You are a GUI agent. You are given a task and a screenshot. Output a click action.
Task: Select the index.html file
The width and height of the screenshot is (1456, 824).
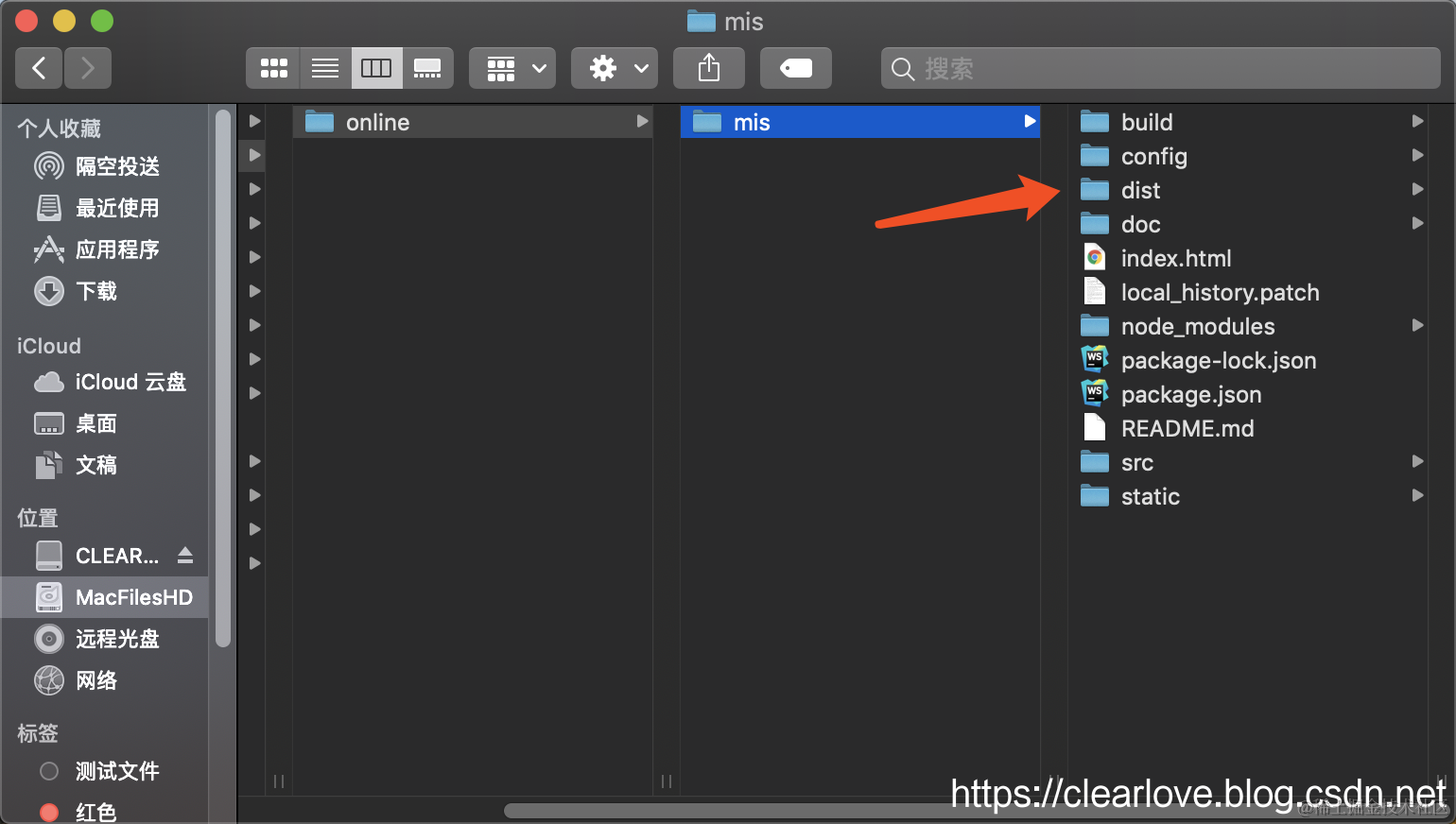click(1248, 258)
